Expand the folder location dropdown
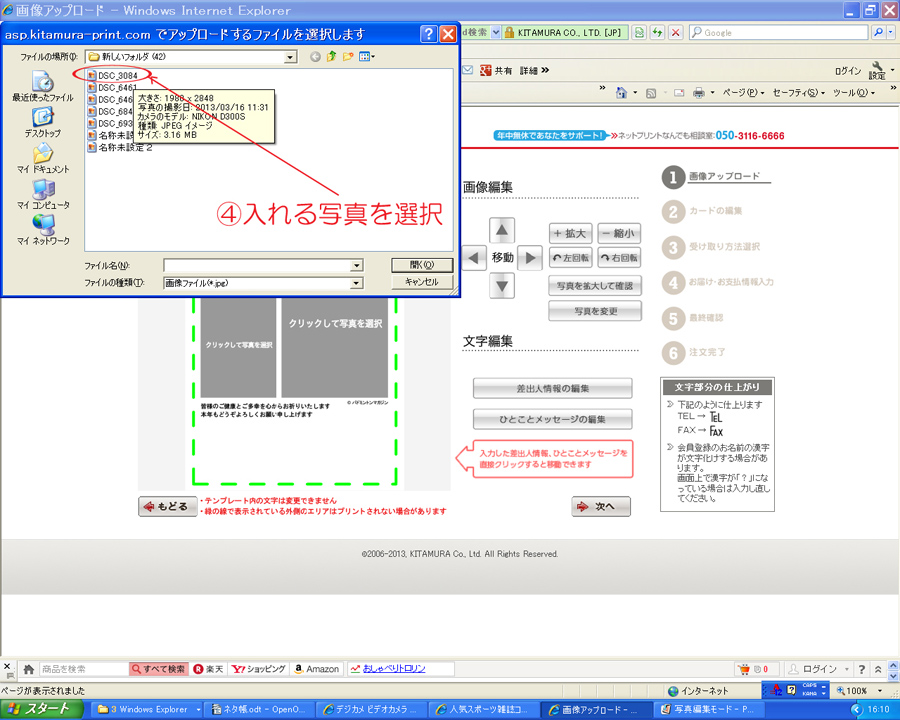Screen dimensions: 900x720 click(291, 57)
